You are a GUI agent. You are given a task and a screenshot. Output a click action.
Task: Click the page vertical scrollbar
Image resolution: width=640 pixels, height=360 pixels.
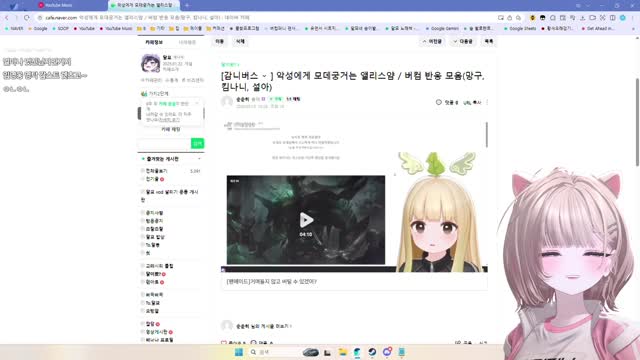pyautogui.click(x=637, y=122)
